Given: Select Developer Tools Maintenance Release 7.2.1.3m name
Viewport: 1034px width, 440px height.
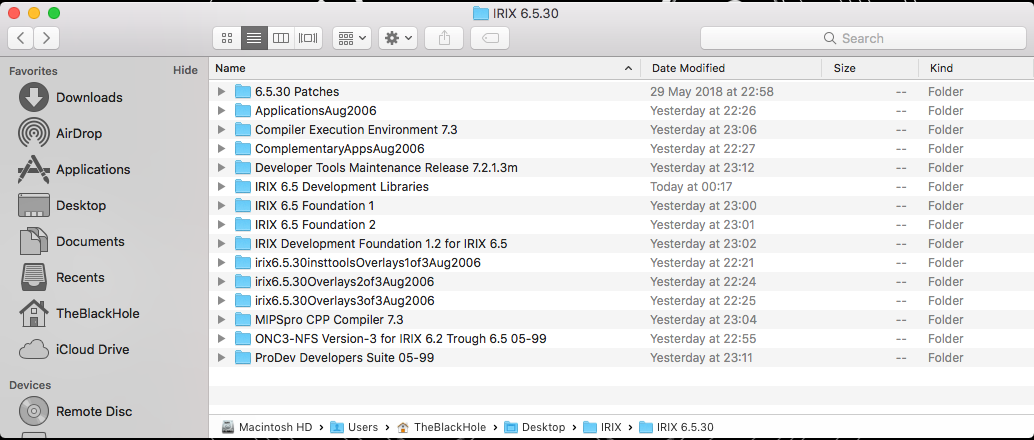Looking at the screenshot, I should pos(386,168).
